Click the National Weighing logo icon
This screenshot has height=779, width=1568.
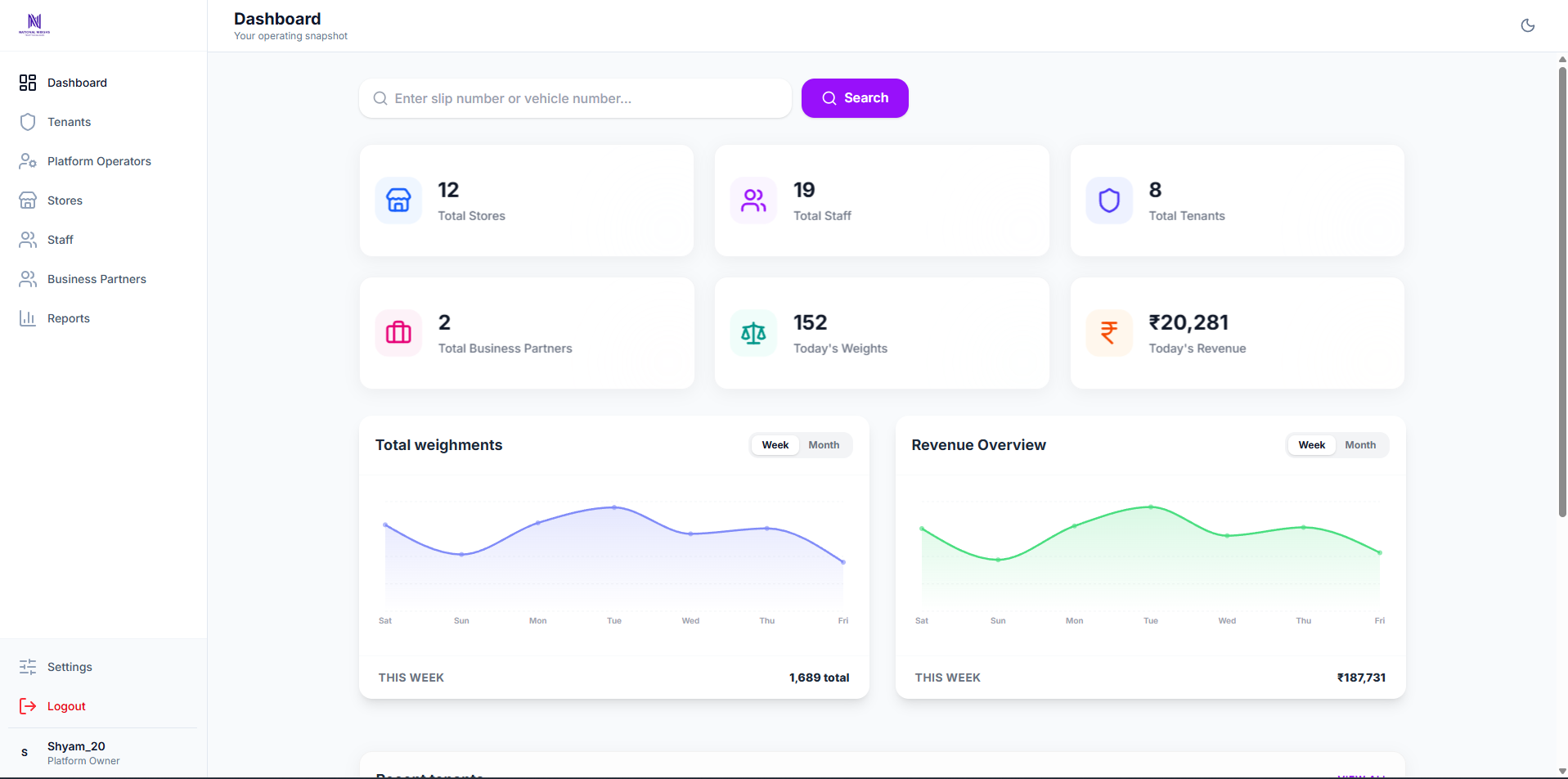point(34,25)
